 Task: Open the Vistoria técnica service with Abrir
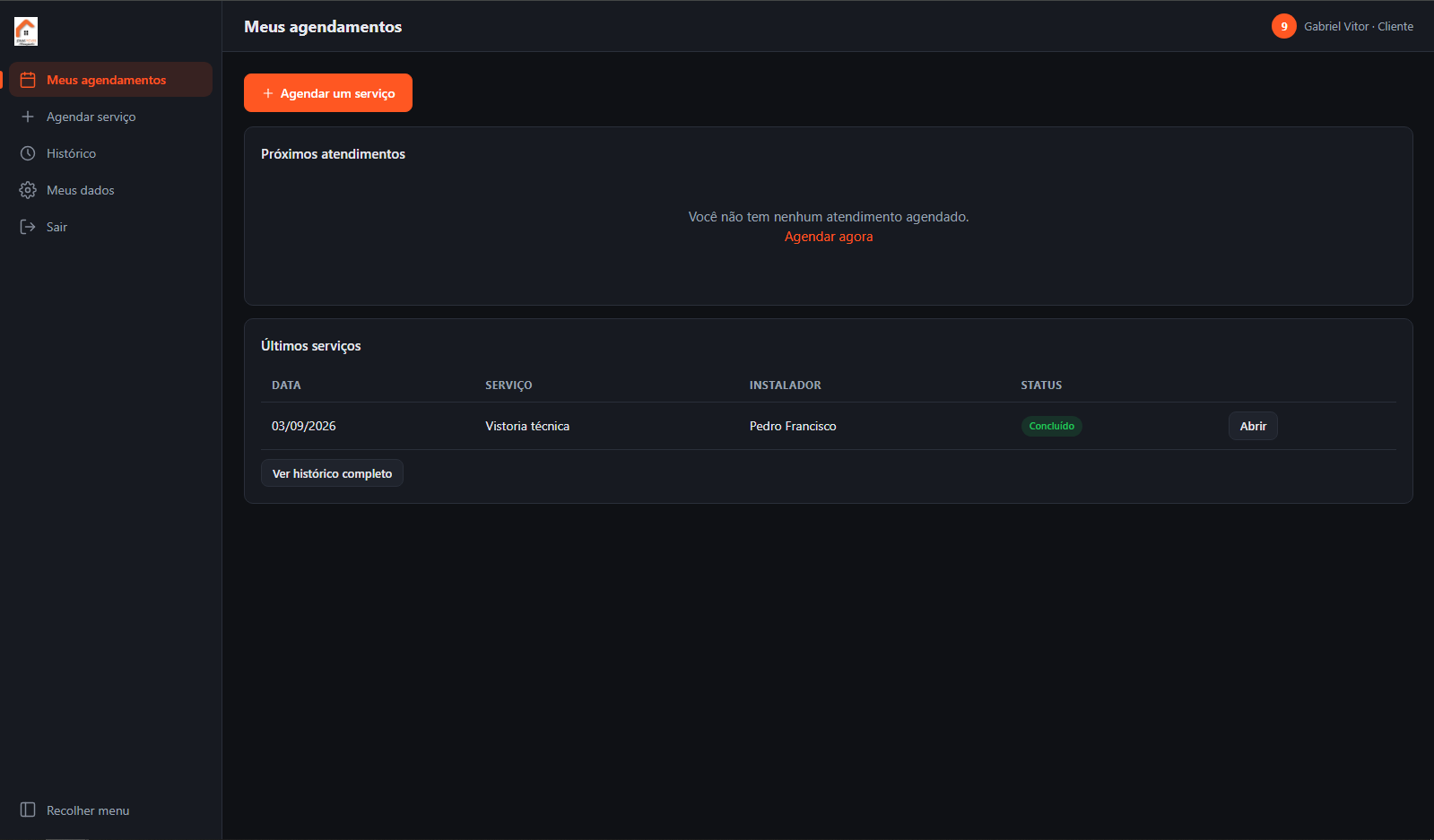pyautogui.click(x=1253, y=426)
